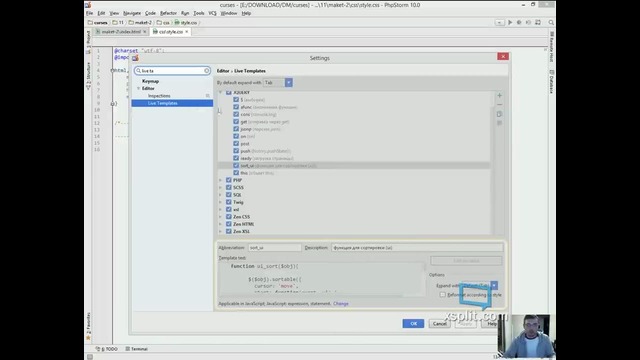This screenshot has height=360, width=640.
Task: Click the Description input field
Action: 417,248
